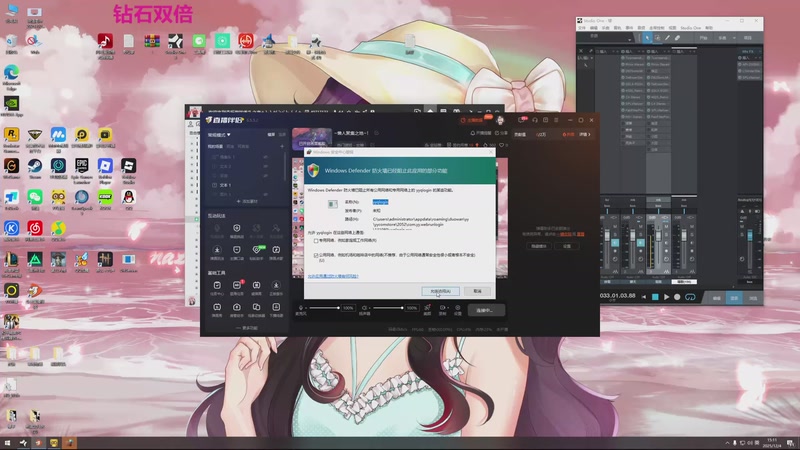800x450 pixels.
Task: Click Return to Zero in Studio One transport
Action: 644,297
